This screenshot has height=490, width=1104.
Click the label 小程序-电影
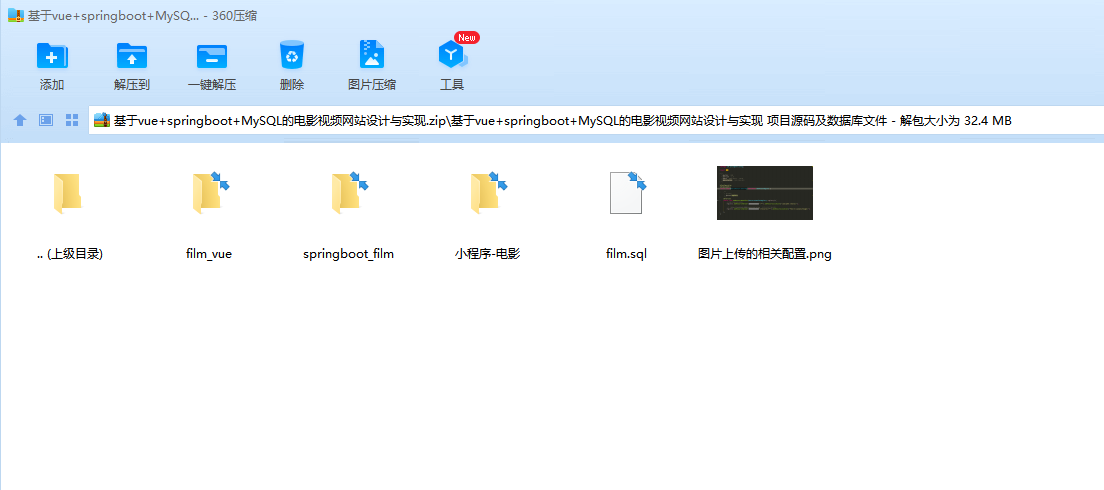pos(488,254)
